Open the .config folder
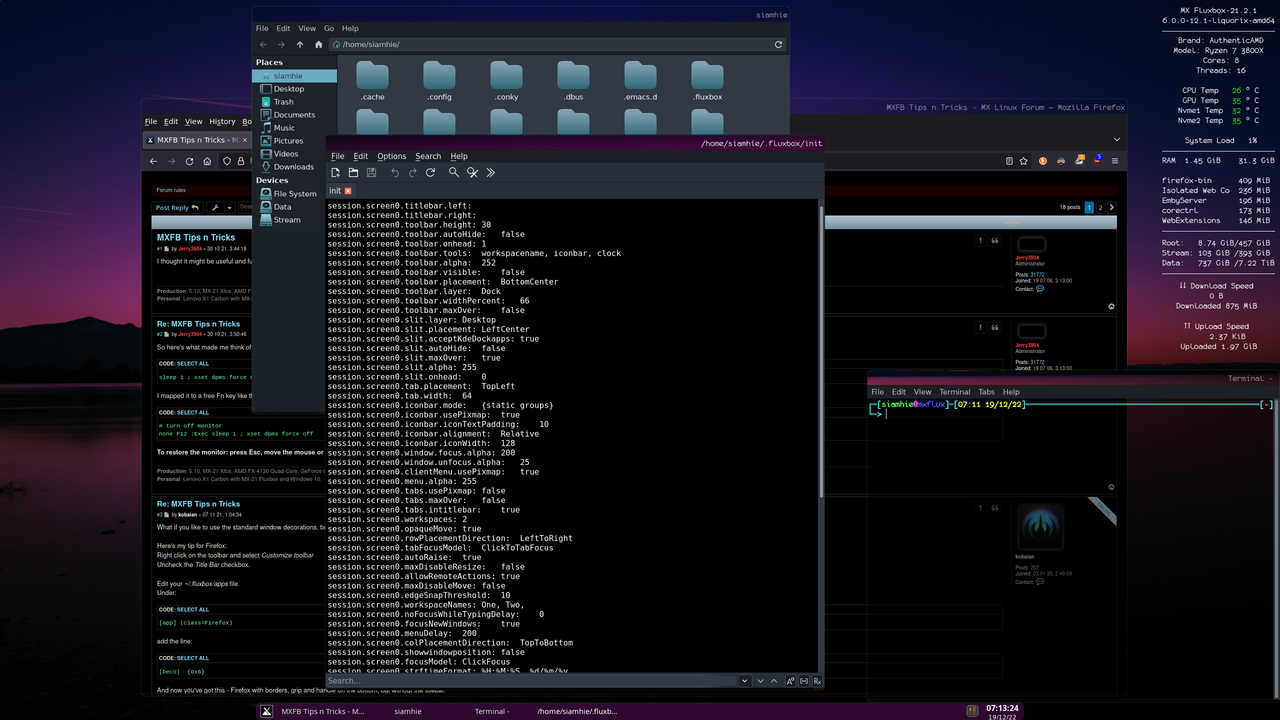 pyautogui.click(x=439, y=81)
